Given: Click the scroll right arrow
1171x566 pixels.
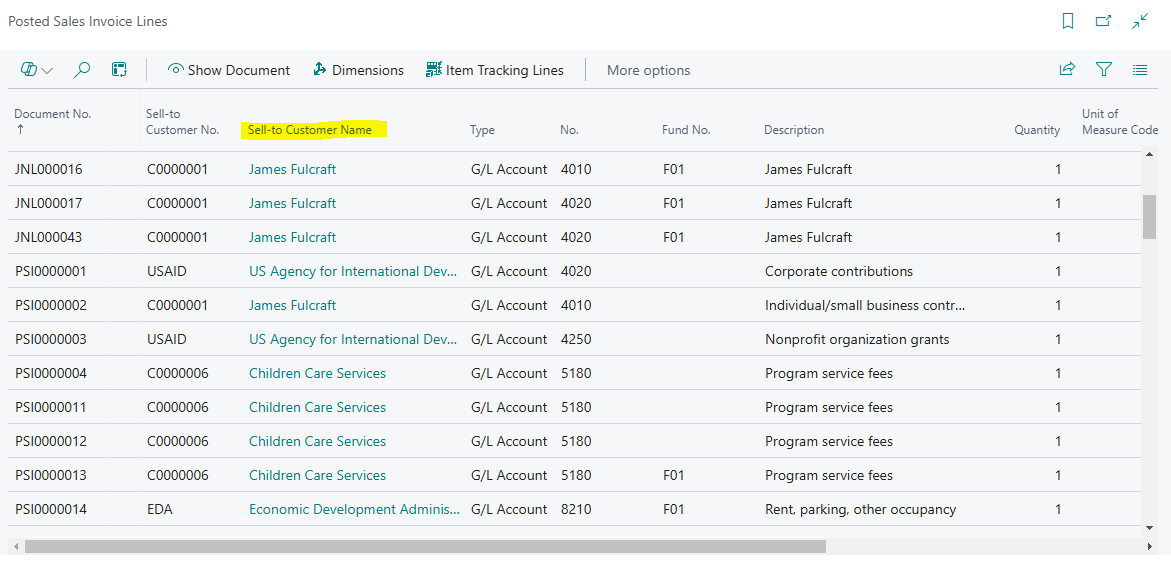Looking at the screenshot, I should pos(1149,547).
